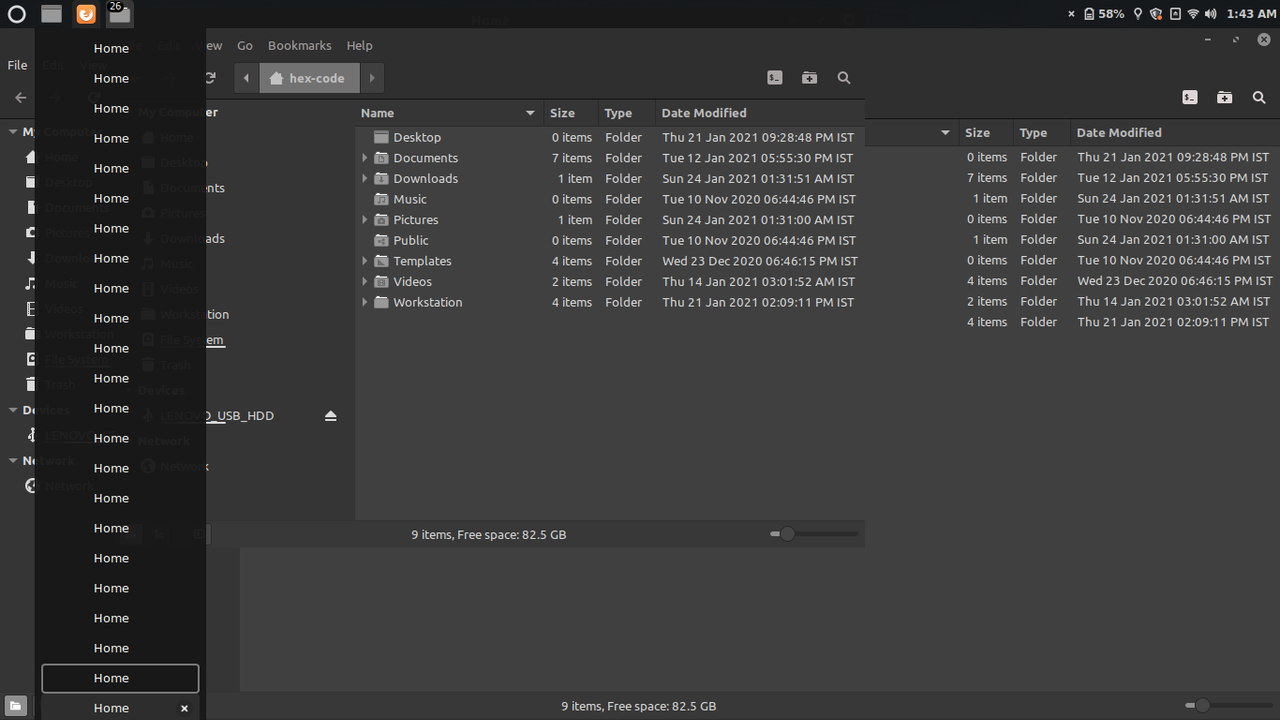This screenshot has width=1280, height=720.
Task: Click the Firefox icon in the top panel
Action: coord(84,14)
